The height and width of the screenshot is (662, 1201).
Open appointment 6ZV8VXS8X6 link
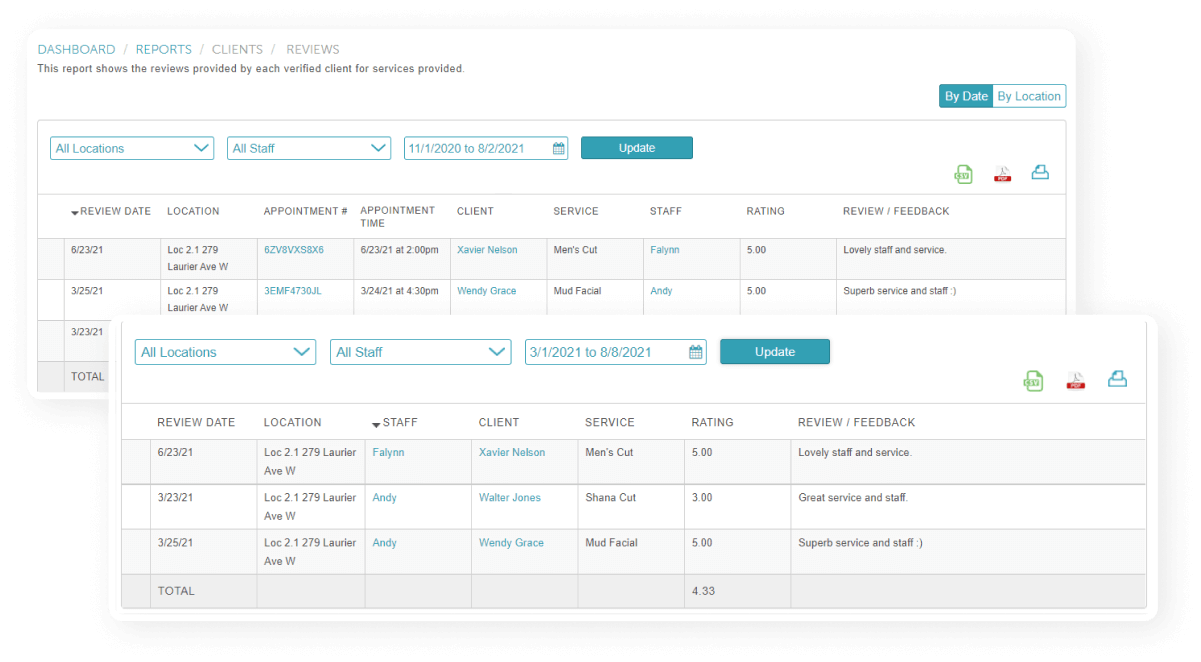pyautogui.click(x=294, y=250)
